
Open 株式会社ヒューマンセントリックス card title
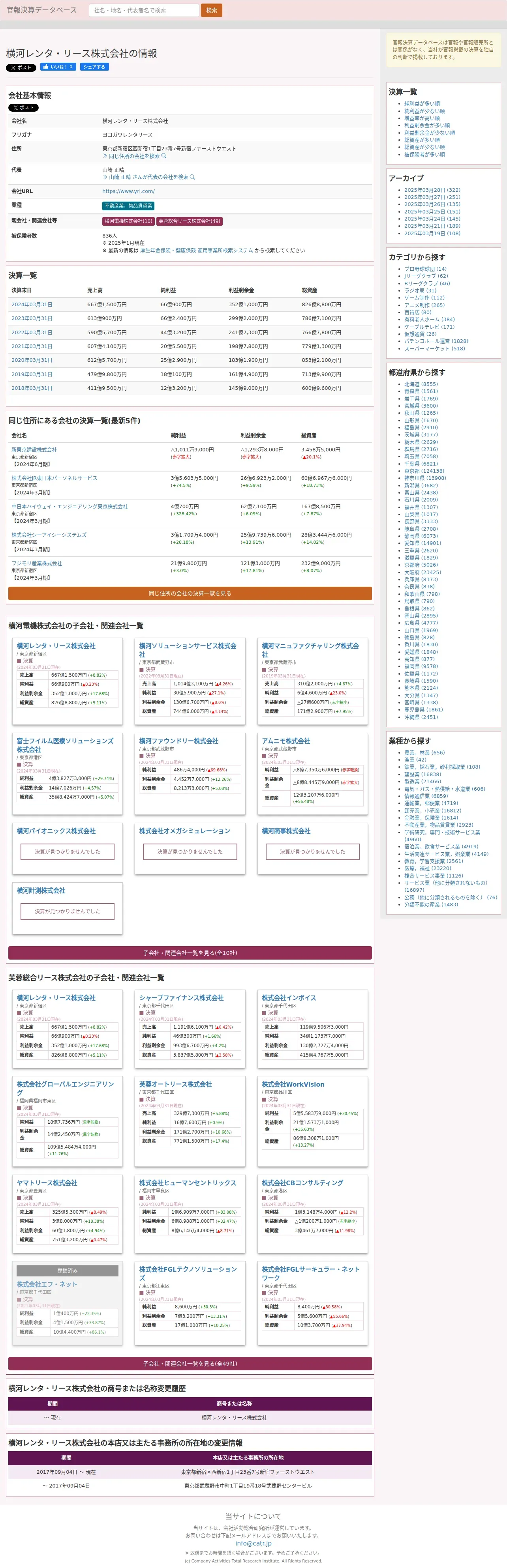188,1183
